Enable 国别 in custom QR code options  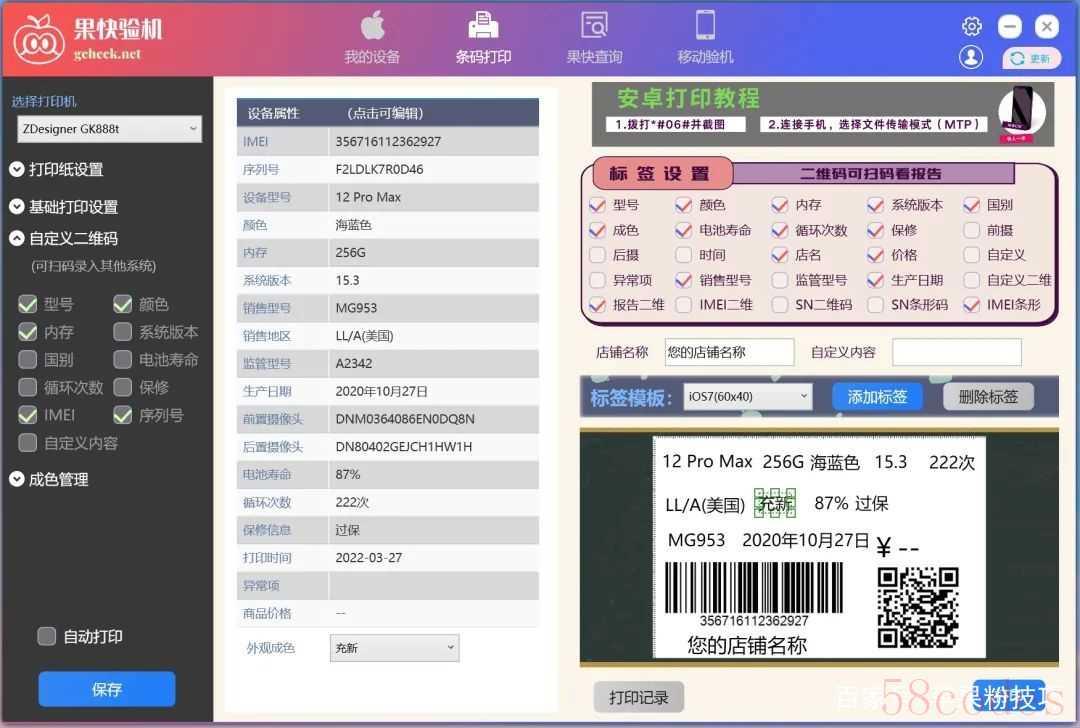pos(28,360)
